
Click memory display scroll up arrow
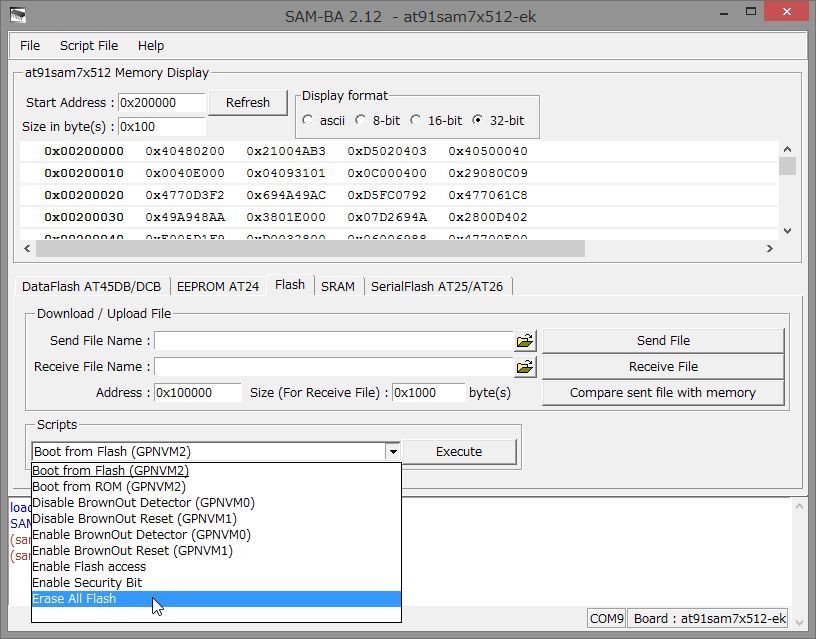point(787,149)
